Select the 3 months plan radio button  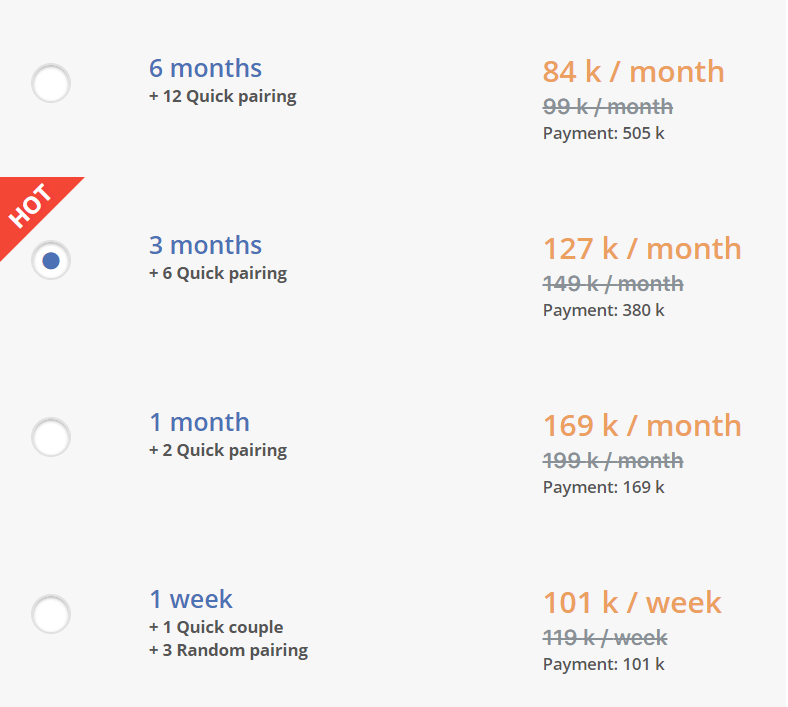click(51, 260)
